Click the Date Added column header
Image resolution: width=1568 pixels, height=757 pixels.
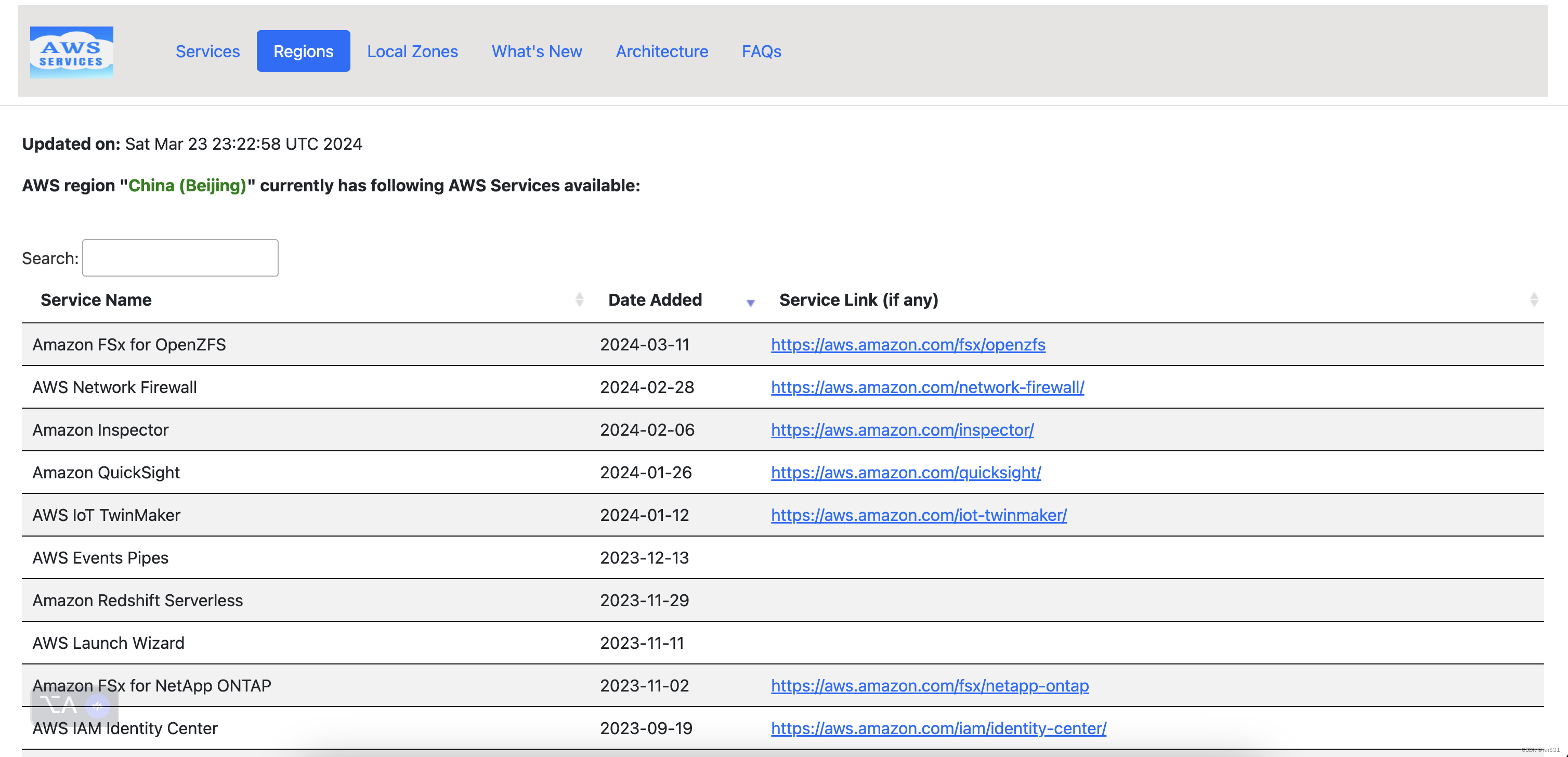click(655, 299)
